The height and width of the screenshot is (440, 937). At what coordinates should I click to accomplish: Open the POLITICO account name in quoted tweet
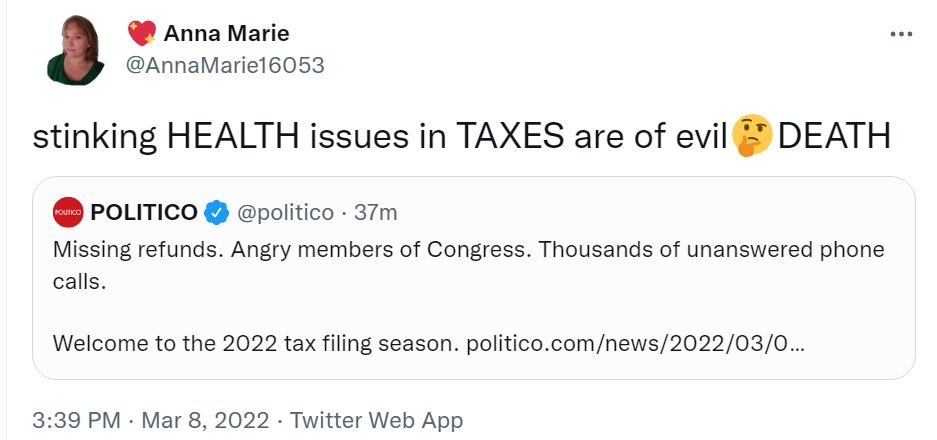[144, 213]
